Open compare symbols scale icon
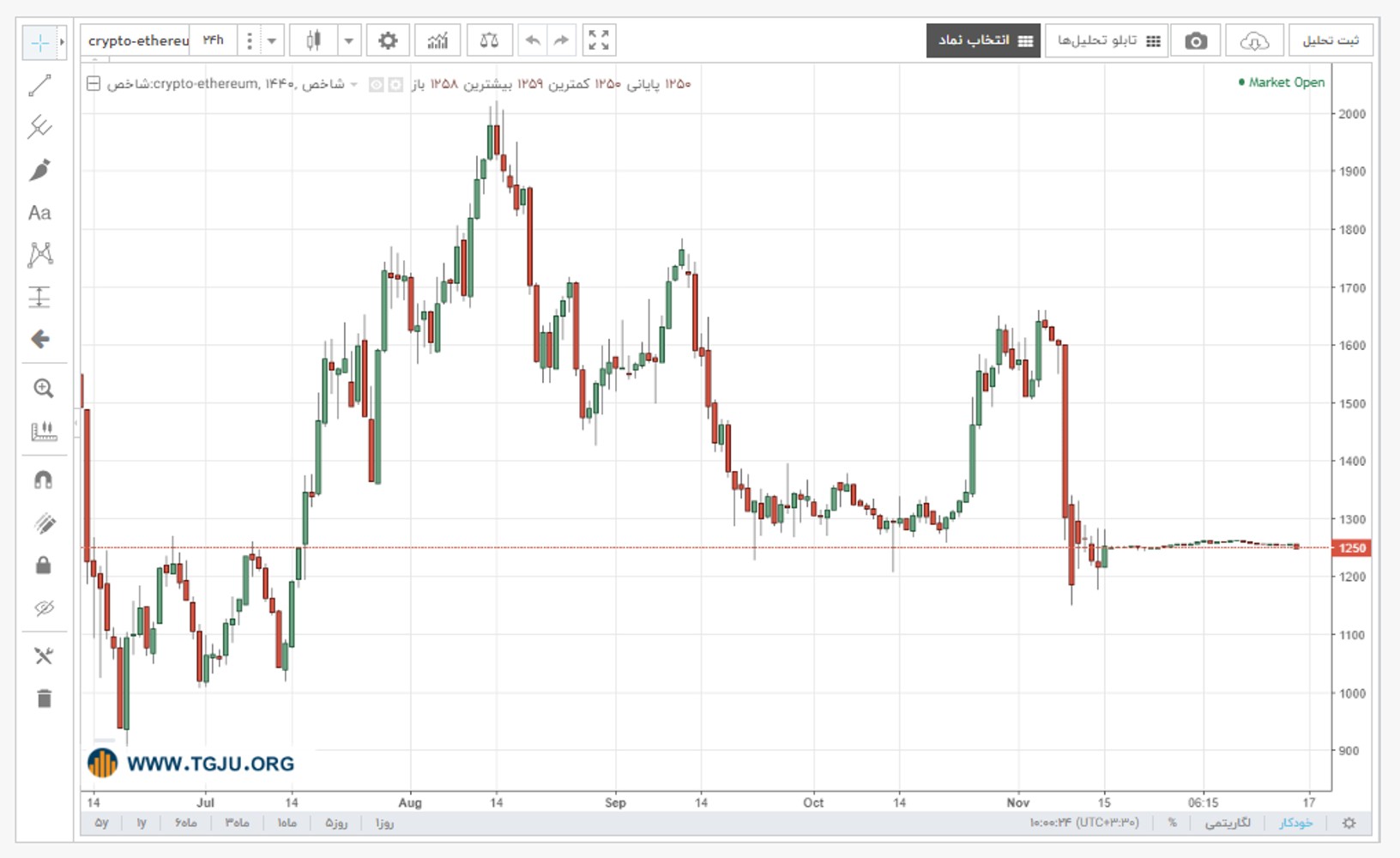Image resolution: width=1400 pixels, height=858 pixels. click(489, 40)
